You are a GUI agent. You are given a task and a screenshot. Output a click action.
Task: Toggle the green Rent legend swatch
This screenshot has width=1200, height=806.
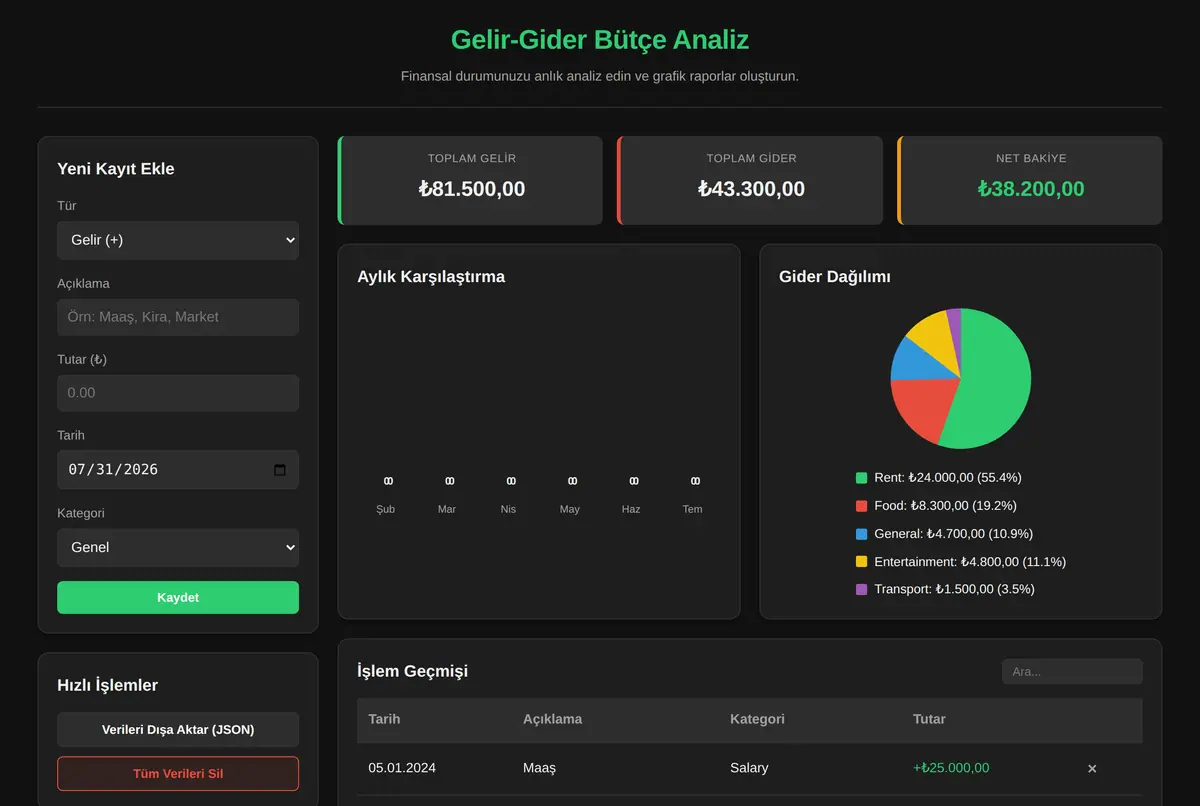(x=862, y=478)
